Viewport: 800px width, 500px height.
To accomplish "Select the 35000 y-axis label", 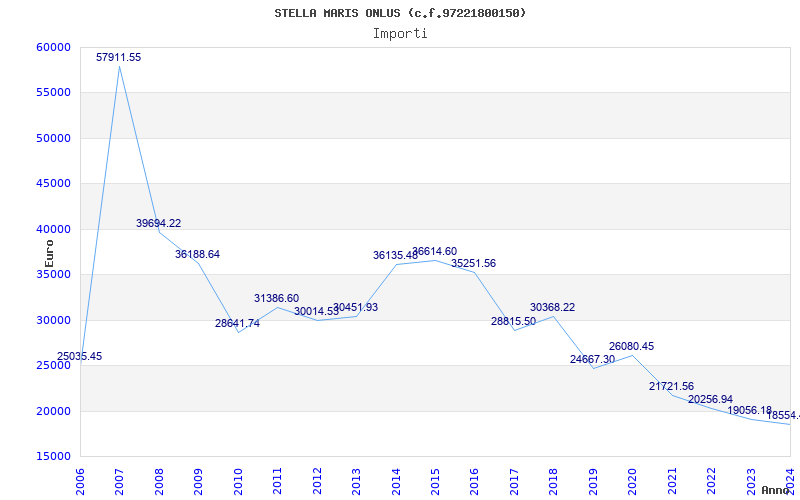I will coord(53,274).
